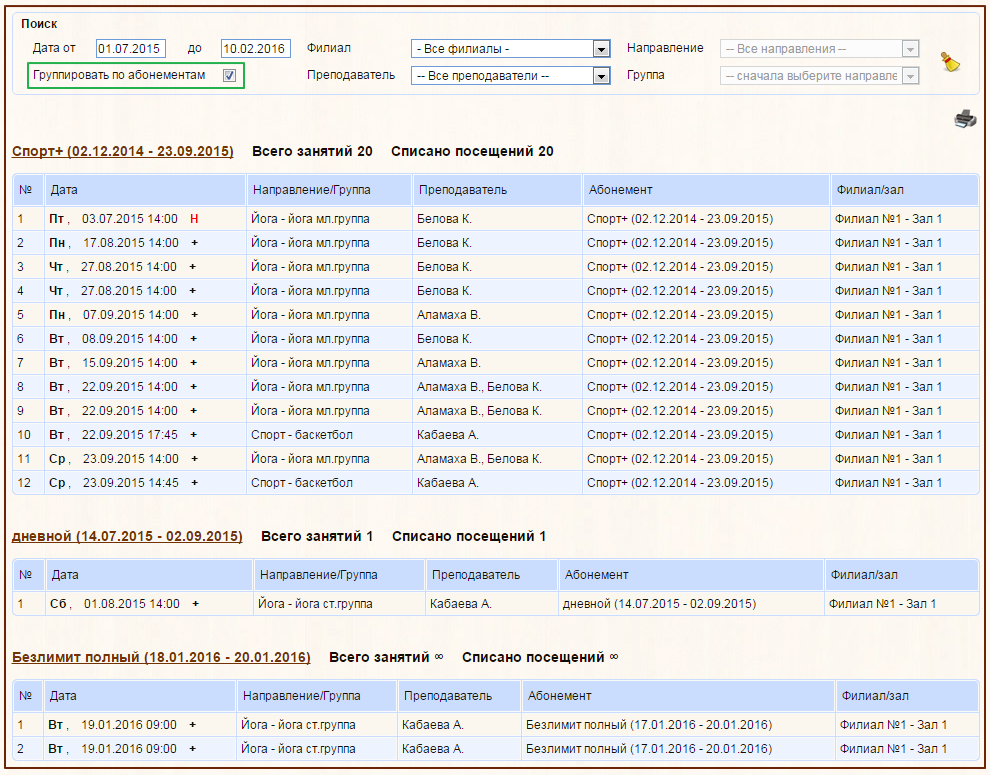
Task: Click 'Списано посещений 20' summary text
Action: click(x=472, y=152)
